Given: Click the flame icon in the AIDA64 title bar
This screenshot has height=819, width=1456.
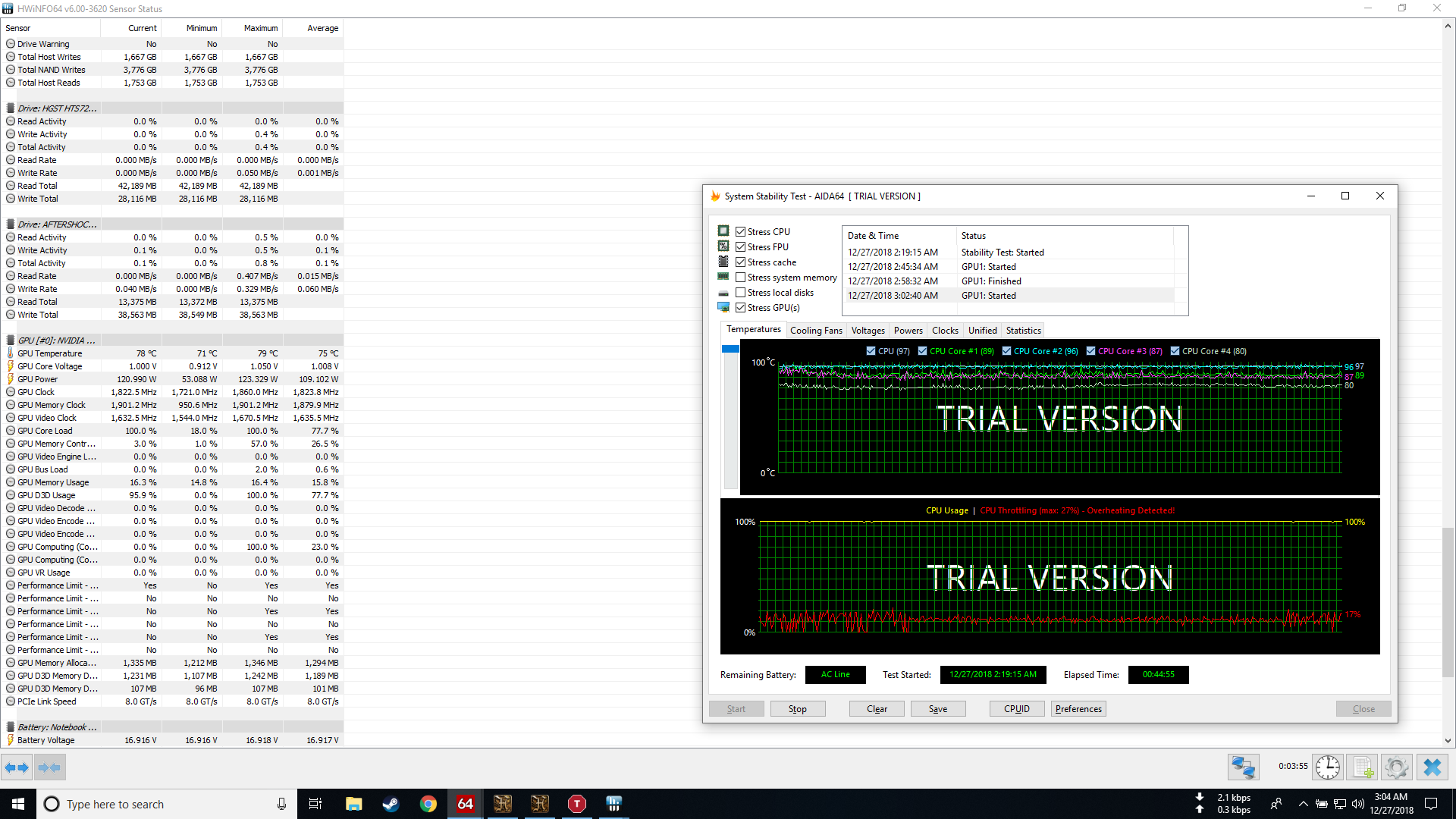Looking at the screenshot, I should [715, 196].
